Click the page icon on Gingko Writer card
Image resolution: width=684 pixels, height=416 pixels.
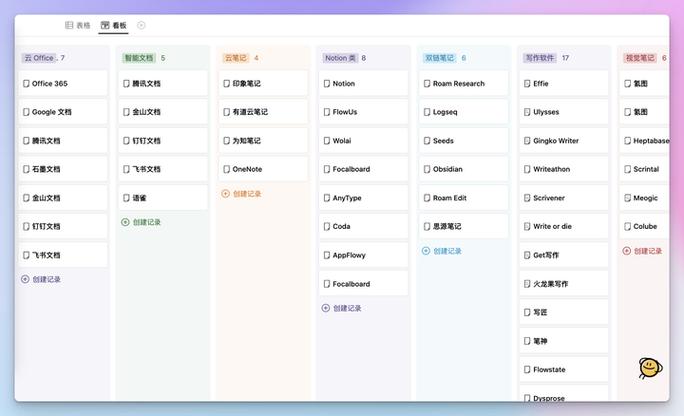[527, 141]
